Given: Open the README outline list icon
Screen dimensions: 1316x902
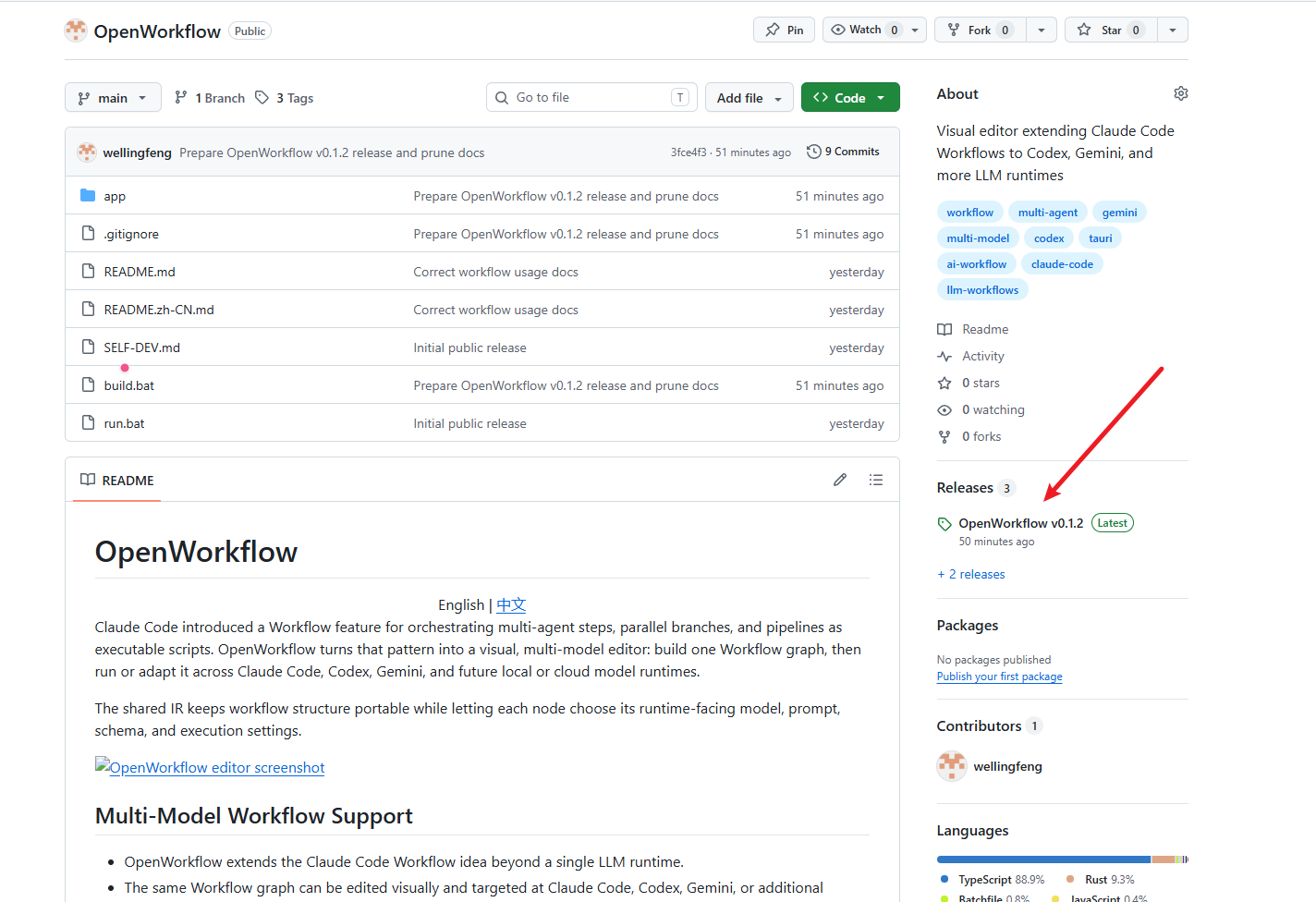Looking at the screenshot, I should click(x=876, y=480).
